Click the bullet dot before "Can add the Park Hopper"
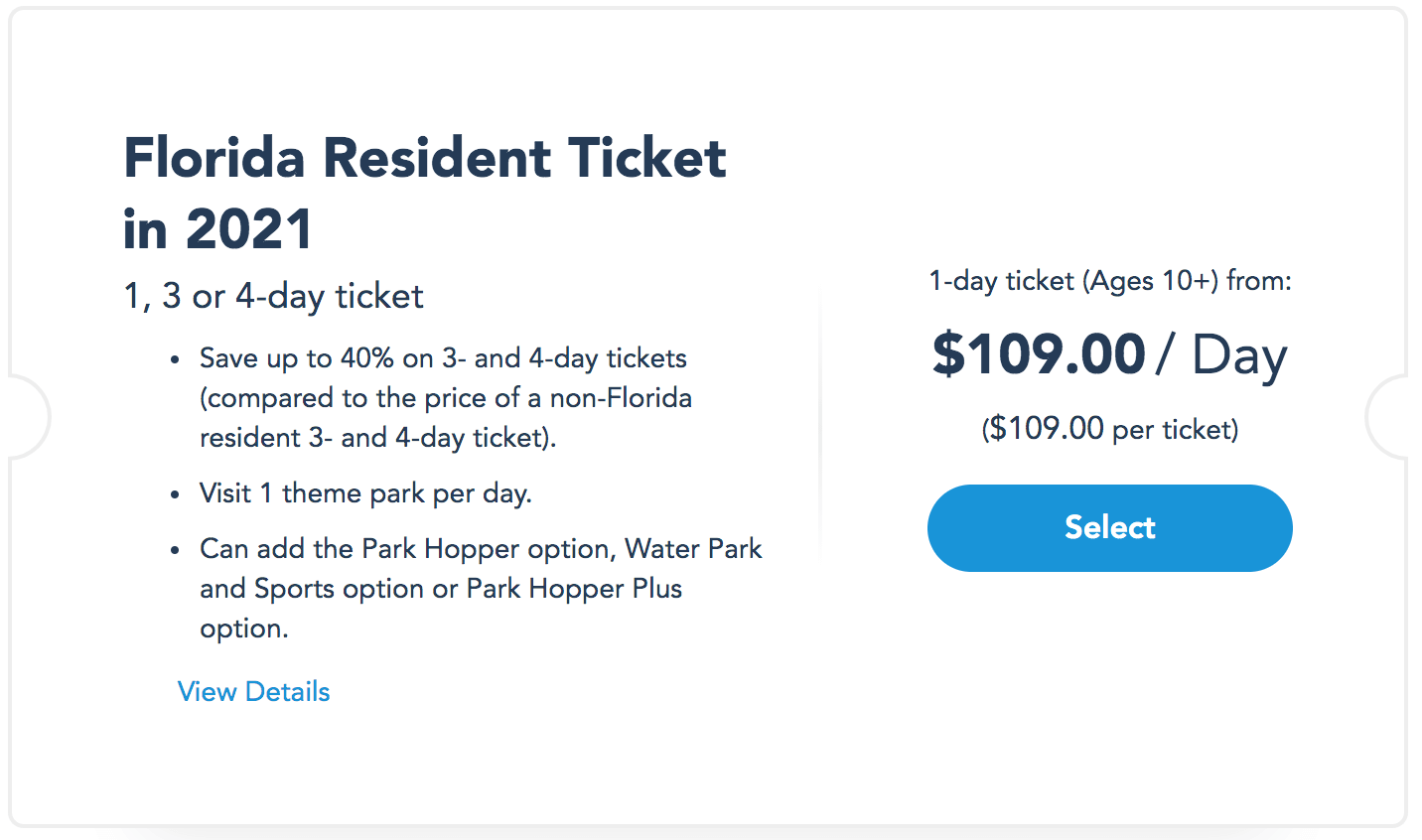 [x=176, y=550]
